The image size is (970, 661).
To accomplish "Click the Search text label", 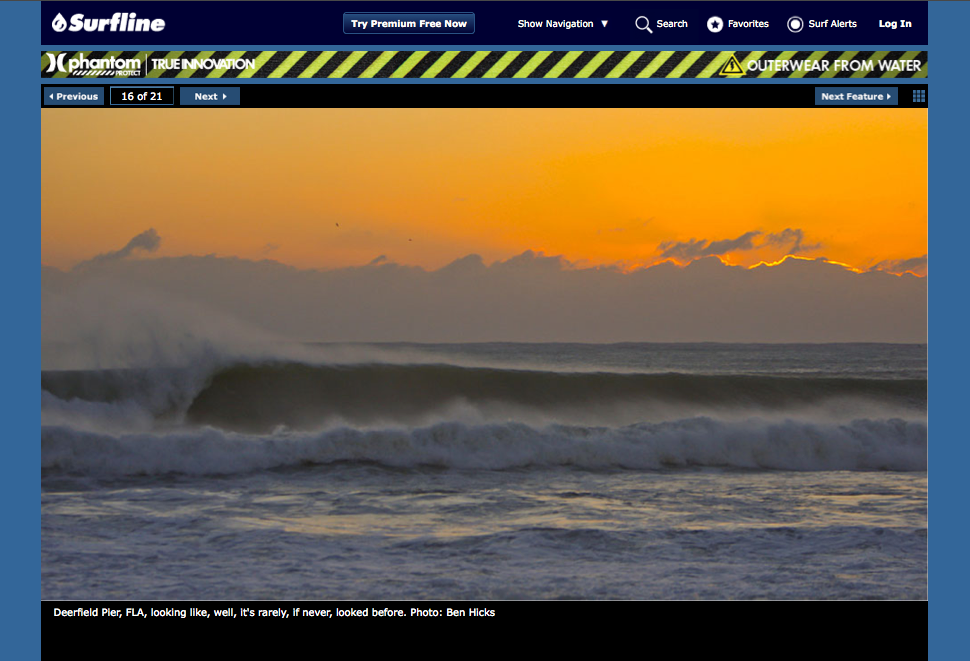I will (672, 24).
